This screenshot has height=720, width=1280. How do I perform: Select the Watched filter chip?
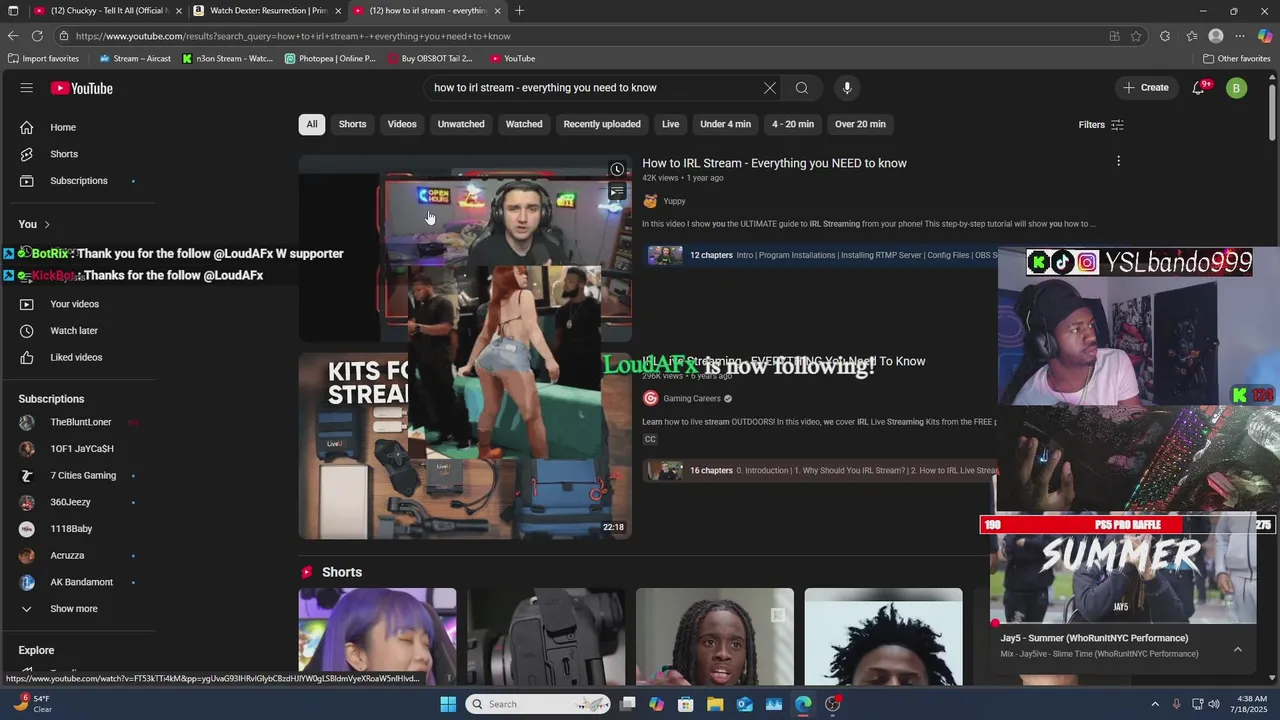tap(524, 125)
